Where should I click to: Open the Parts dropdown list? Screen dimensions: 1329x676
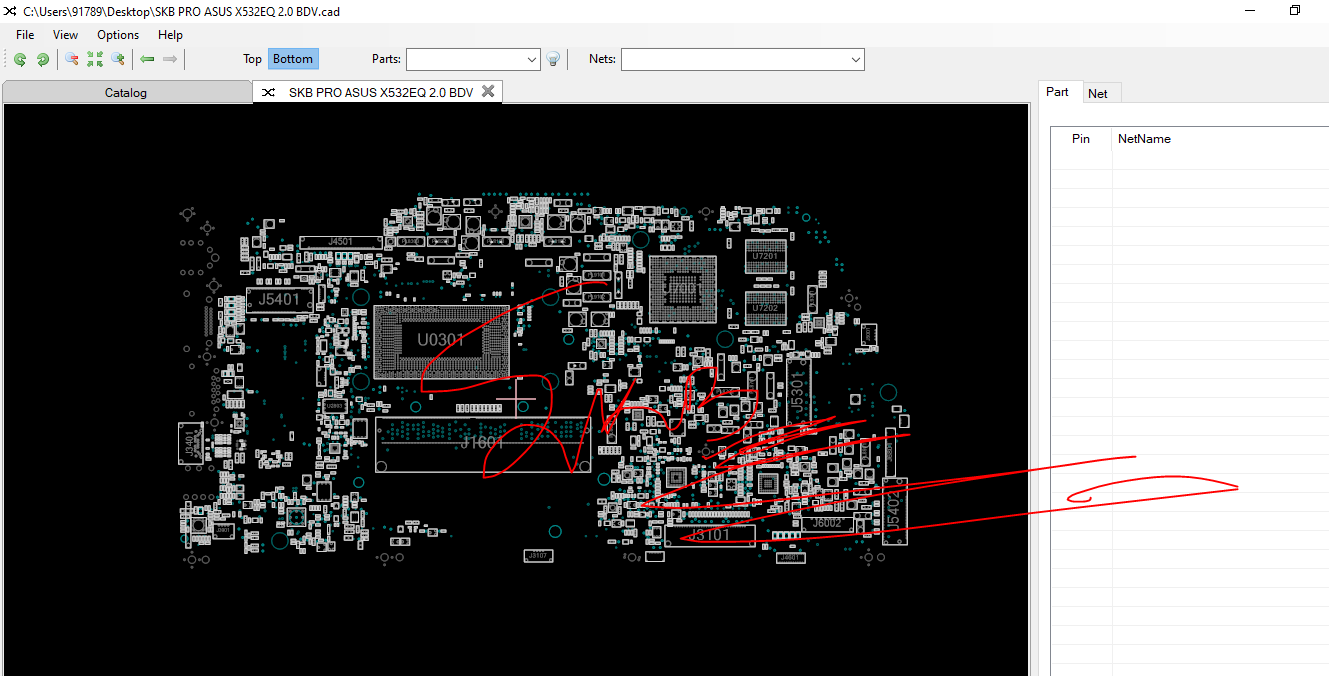532,60
